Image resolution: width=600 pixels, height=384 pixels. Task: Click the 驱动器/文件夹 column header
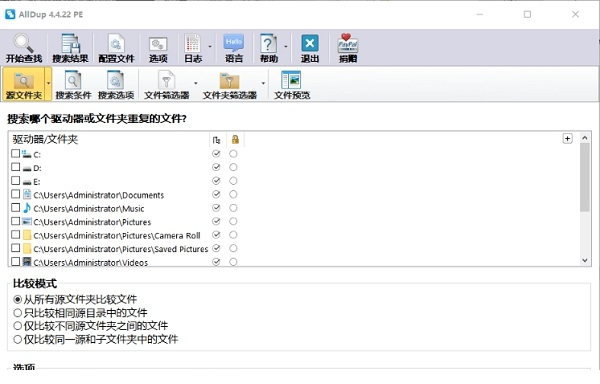click(x=45, y=139)
